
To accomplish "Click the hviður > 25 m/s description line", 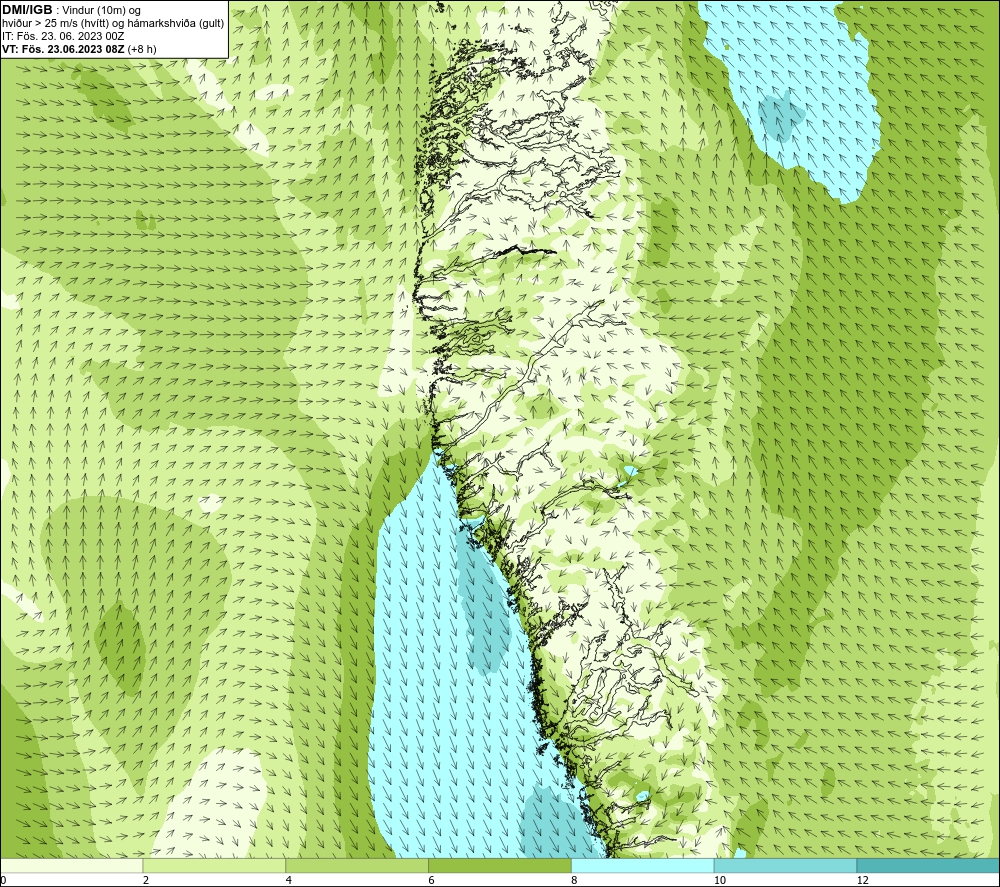I will 113,24.
